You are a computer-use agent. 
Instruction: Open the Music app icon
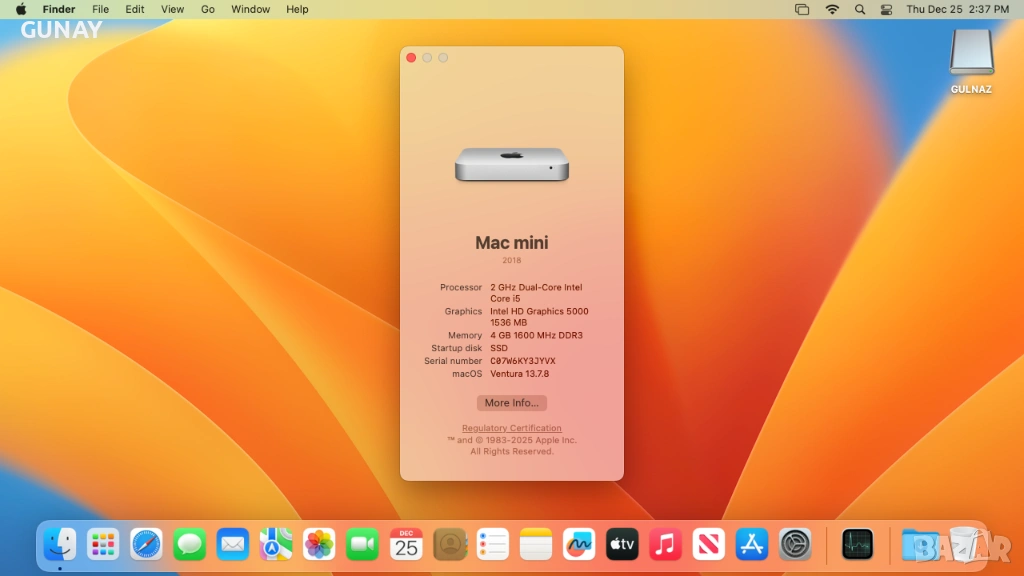[665, 544]
